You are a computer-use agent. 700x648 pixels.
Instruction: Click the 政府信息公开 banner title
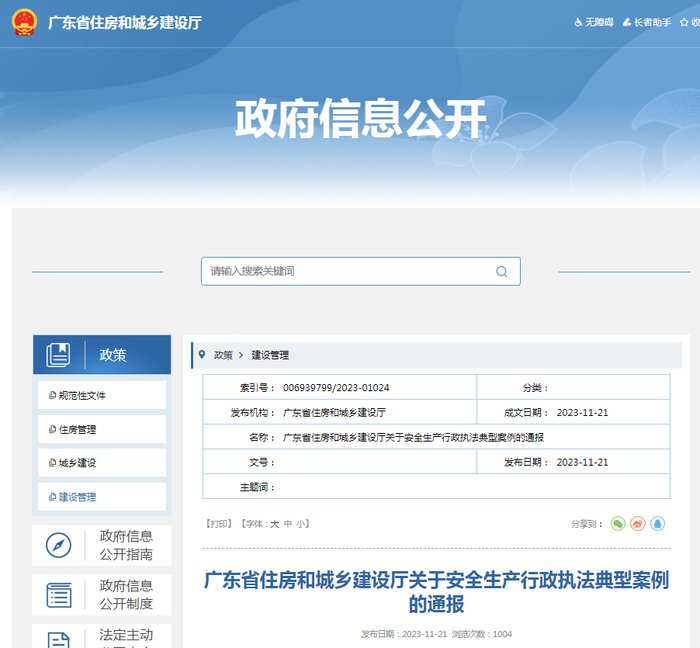tap(361, 118)
